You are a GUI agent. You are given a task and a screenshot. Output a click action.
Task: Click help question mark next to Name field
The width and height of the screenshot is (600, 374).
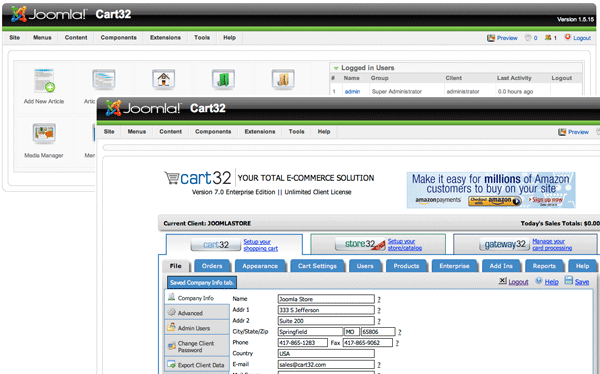click(379, 300)
